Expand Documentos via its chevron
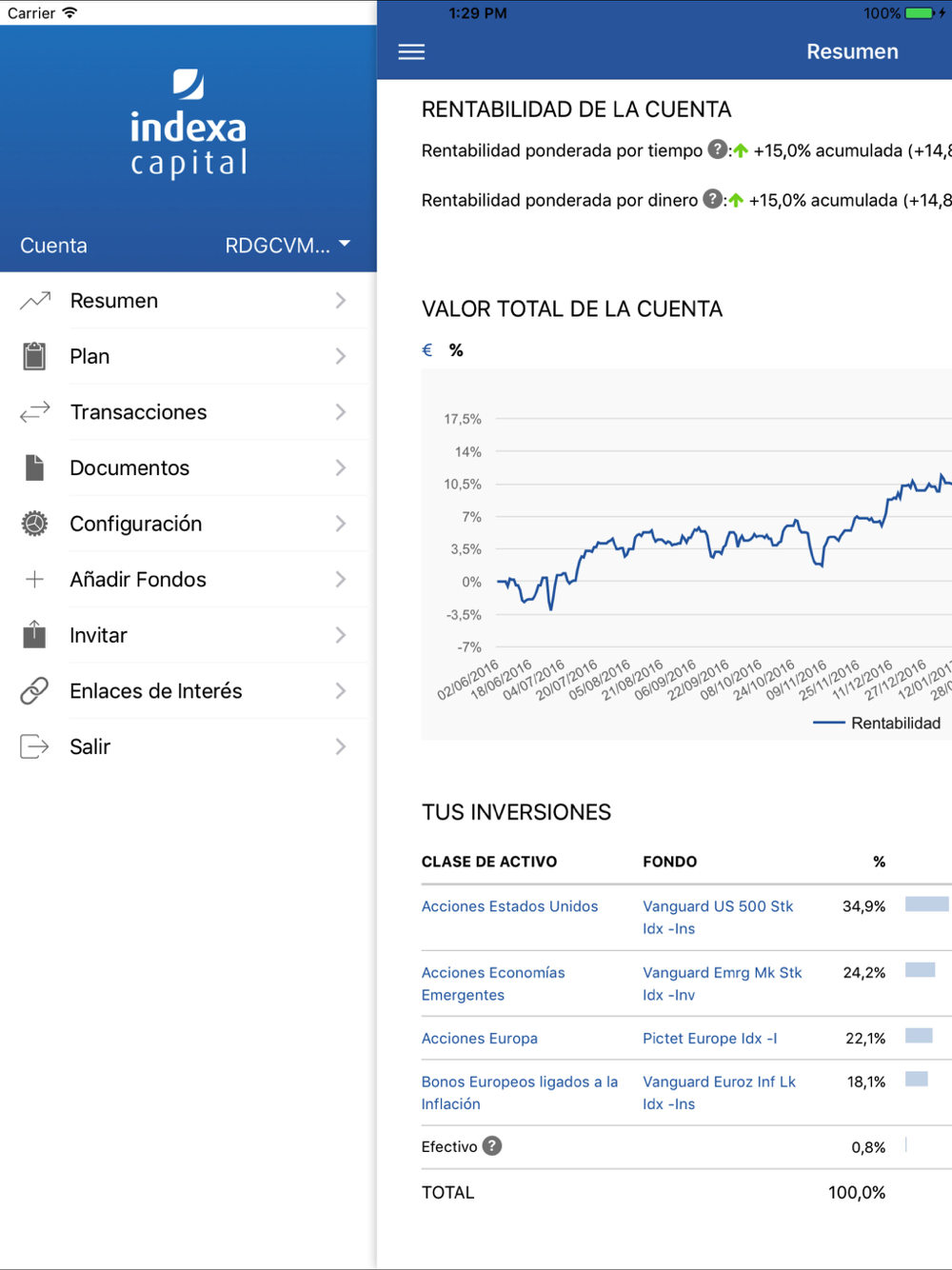Screen dimensions: 952x1270 (341, 468)
